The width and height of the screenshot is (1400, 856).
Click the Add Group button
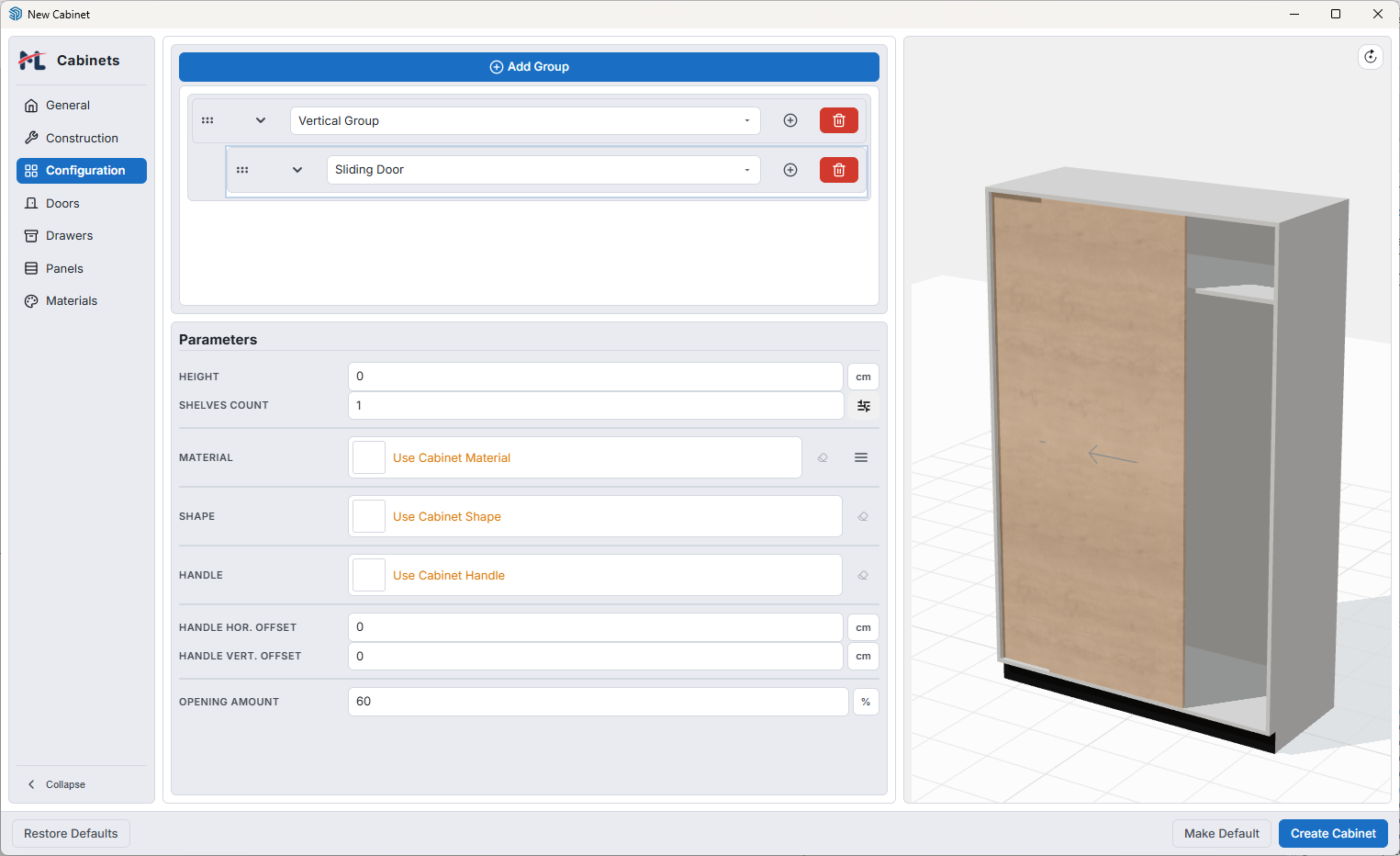(x=529, y=67)
